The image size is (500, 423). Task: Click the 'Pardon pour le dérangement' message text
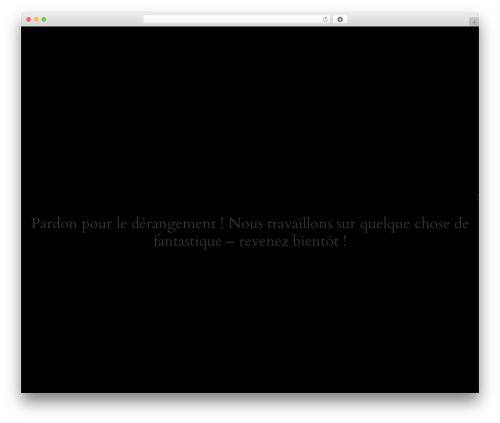click(x=250, y=232)
